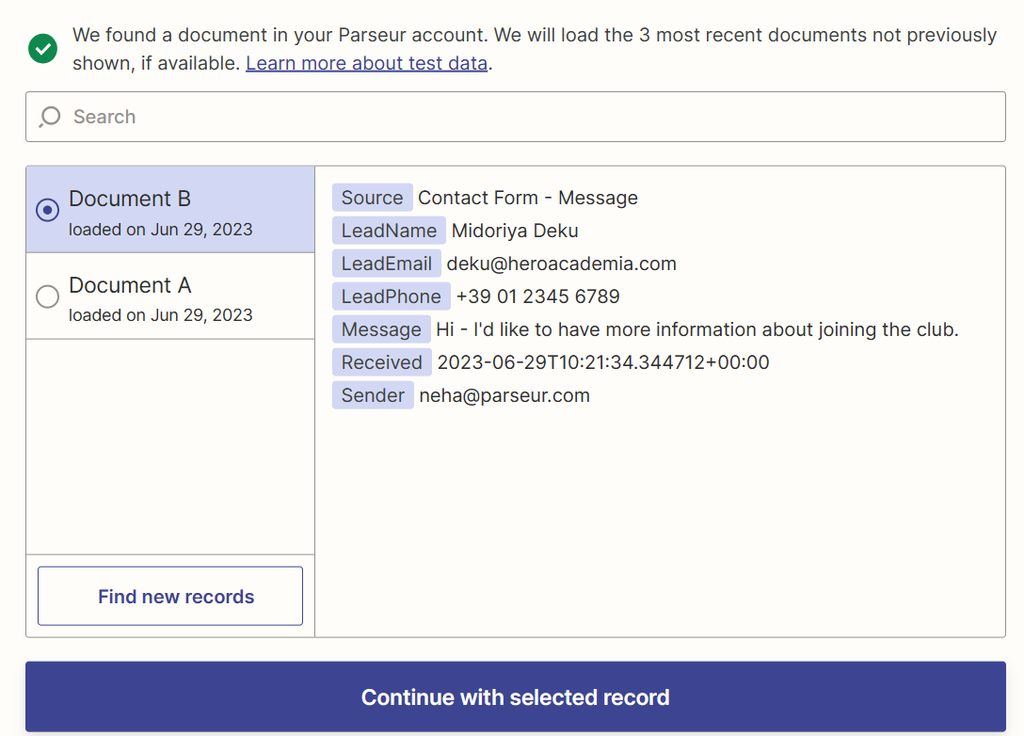Click the LeadEmail field label pill

[386, 263]
